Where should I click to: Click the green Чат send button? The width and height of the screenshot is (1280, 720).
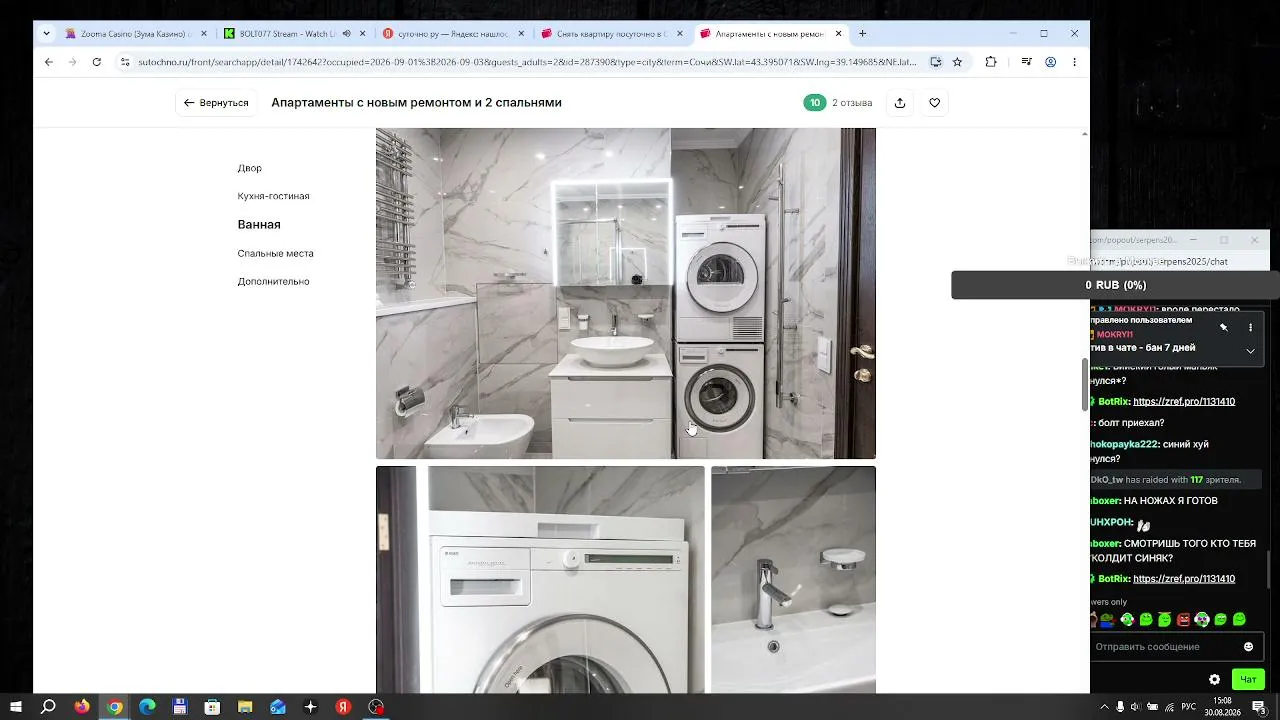(x=1248, y=680)
